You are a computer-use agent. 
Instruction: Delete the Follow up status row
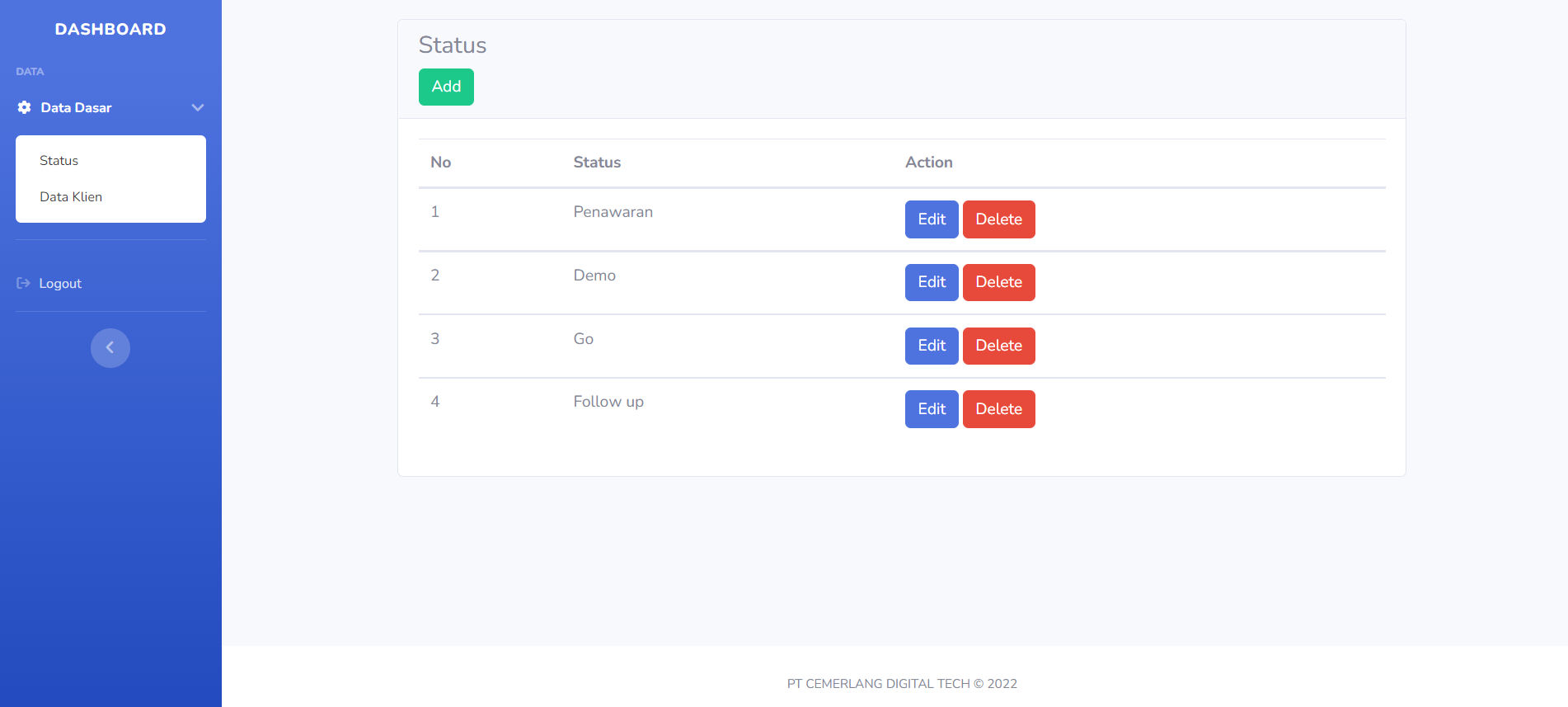(998, 409)
